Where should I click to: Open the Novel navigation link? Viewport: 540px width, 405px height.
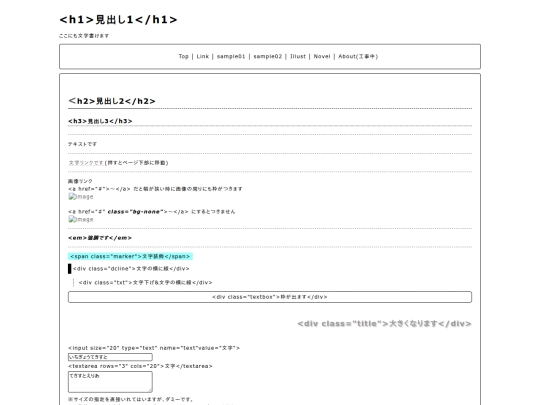point(322,56)
